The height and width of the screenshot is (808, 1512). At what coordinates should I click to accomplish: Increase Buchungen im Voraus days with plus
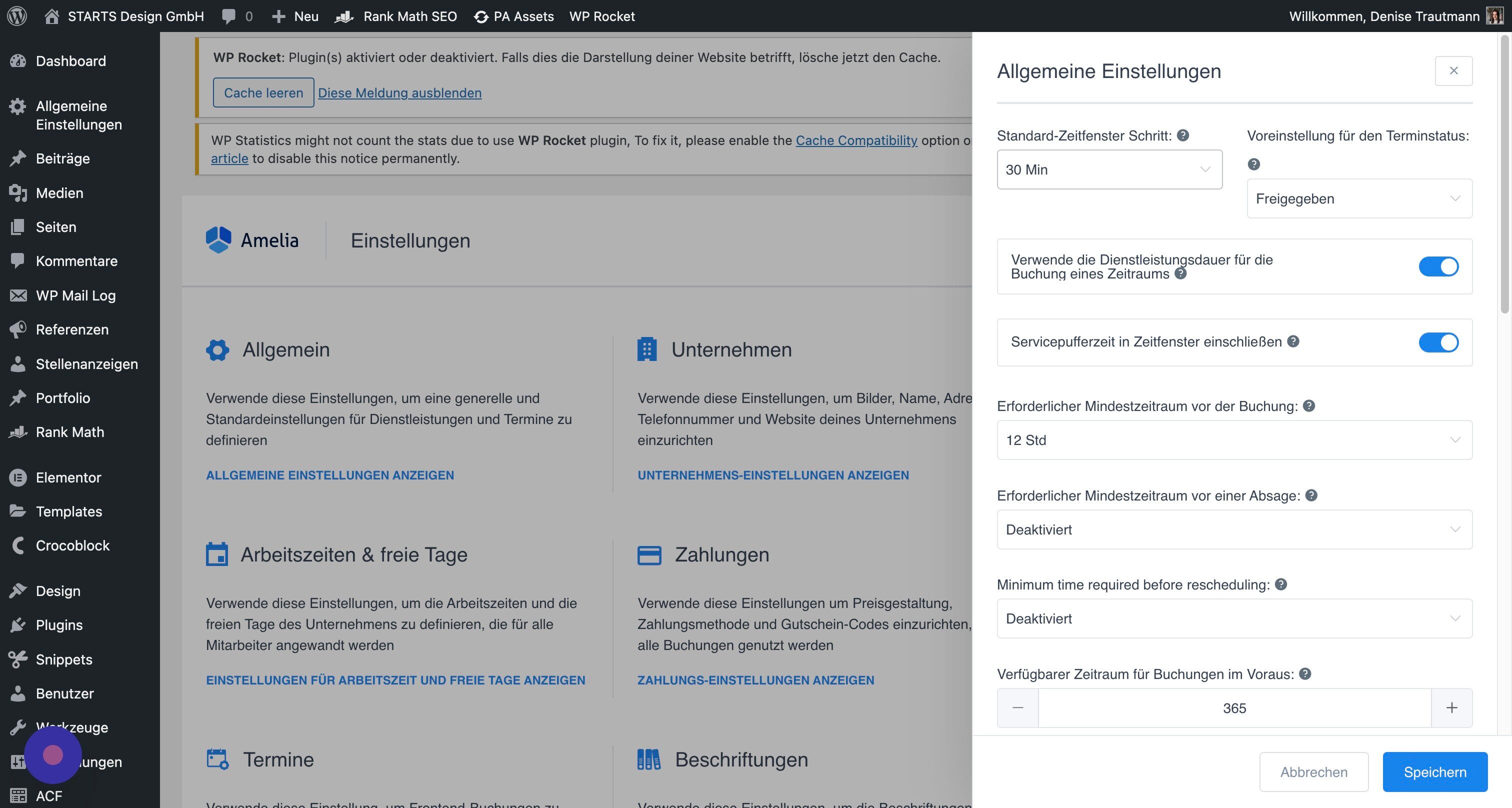1451,707
